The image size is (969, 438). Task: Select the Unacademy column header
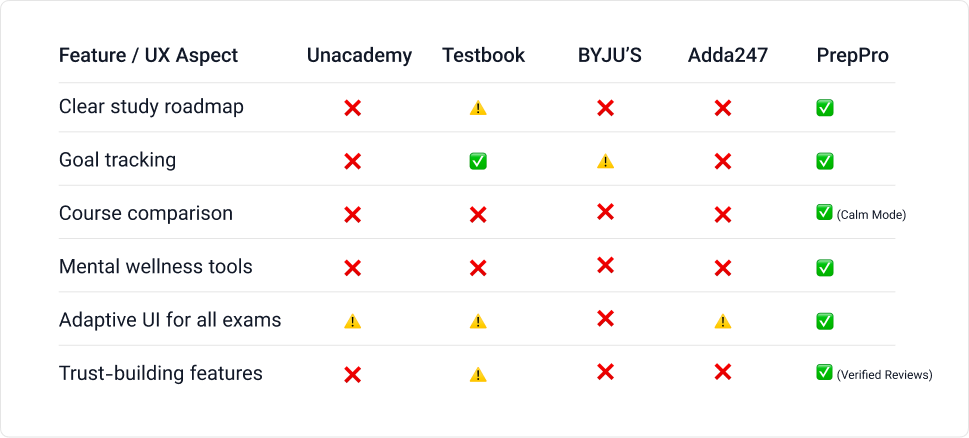pos(359,56)
